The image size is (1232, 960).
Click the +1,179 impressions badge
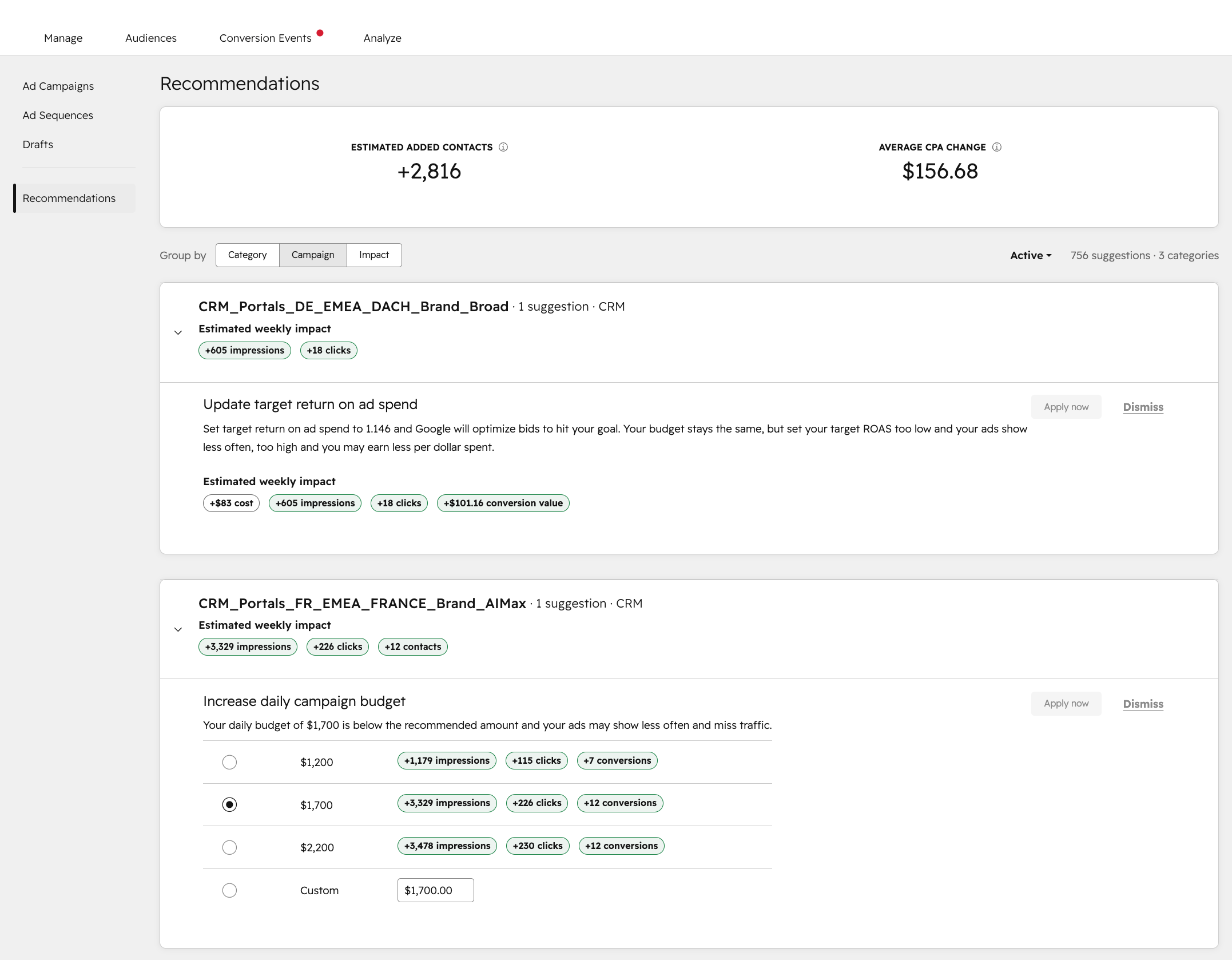pyautogui.click(x=447, y=760)
